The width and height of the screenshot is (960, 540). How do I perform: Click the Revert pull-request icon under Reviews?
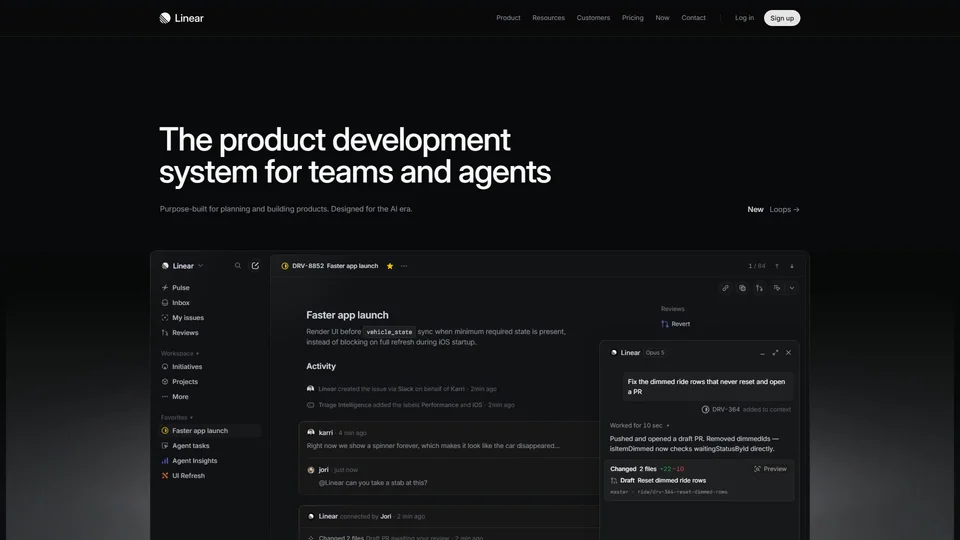tap(665, 324)
